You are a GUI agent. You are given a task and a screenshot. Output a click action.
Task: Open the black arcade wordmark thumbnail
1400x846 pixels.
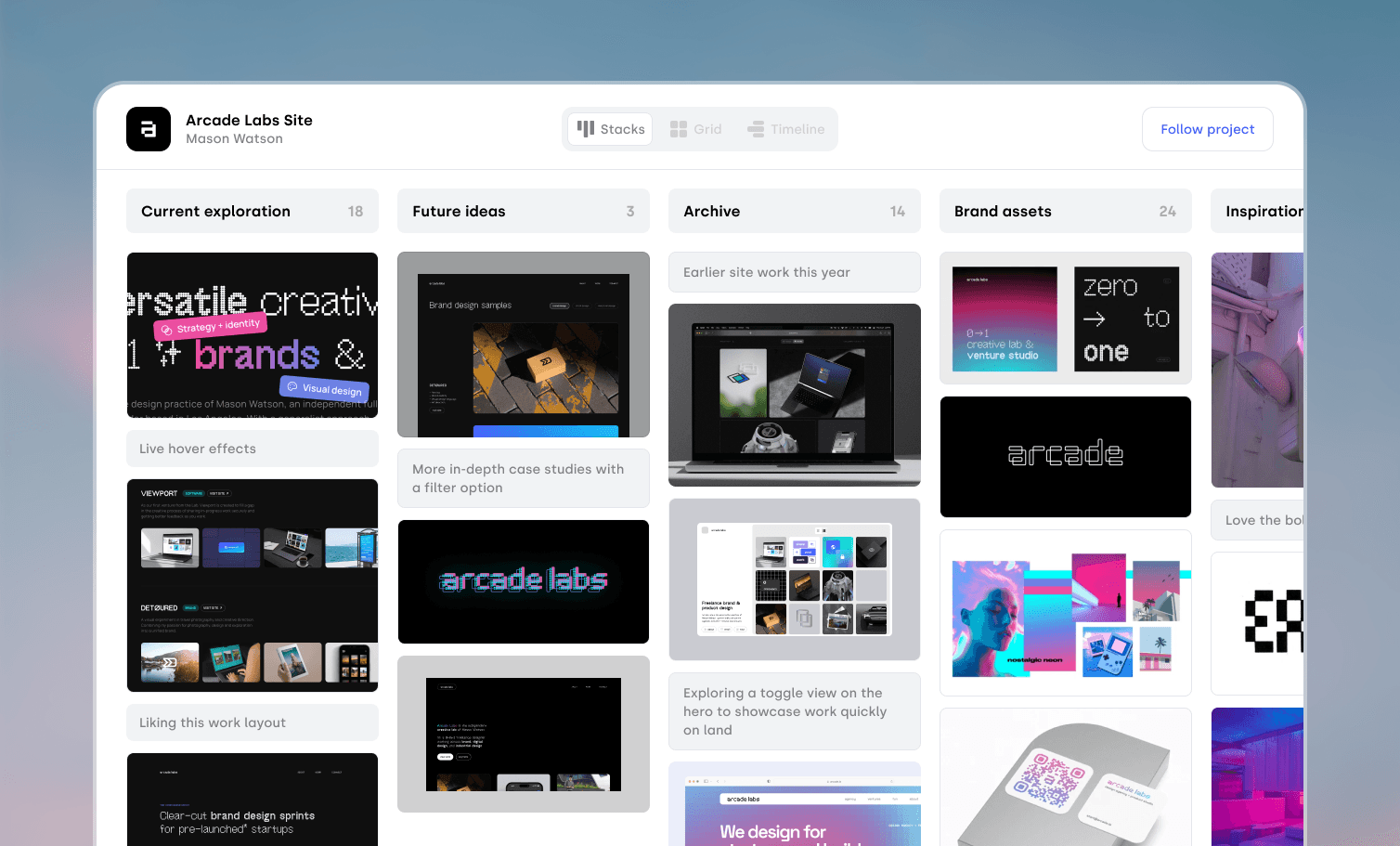click(x=1066, y=457)
